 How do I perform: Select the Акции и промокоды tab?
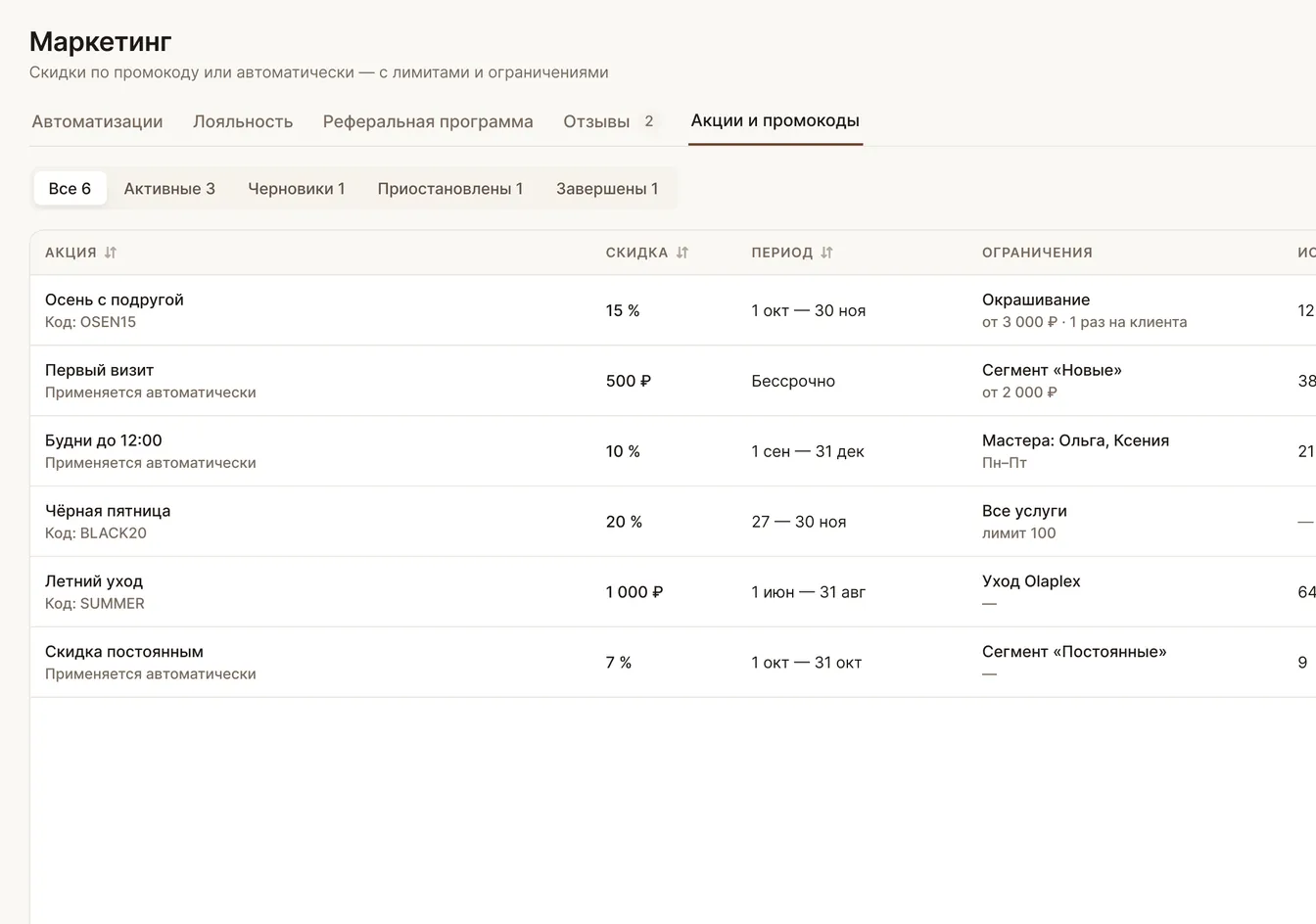[775, 120]
